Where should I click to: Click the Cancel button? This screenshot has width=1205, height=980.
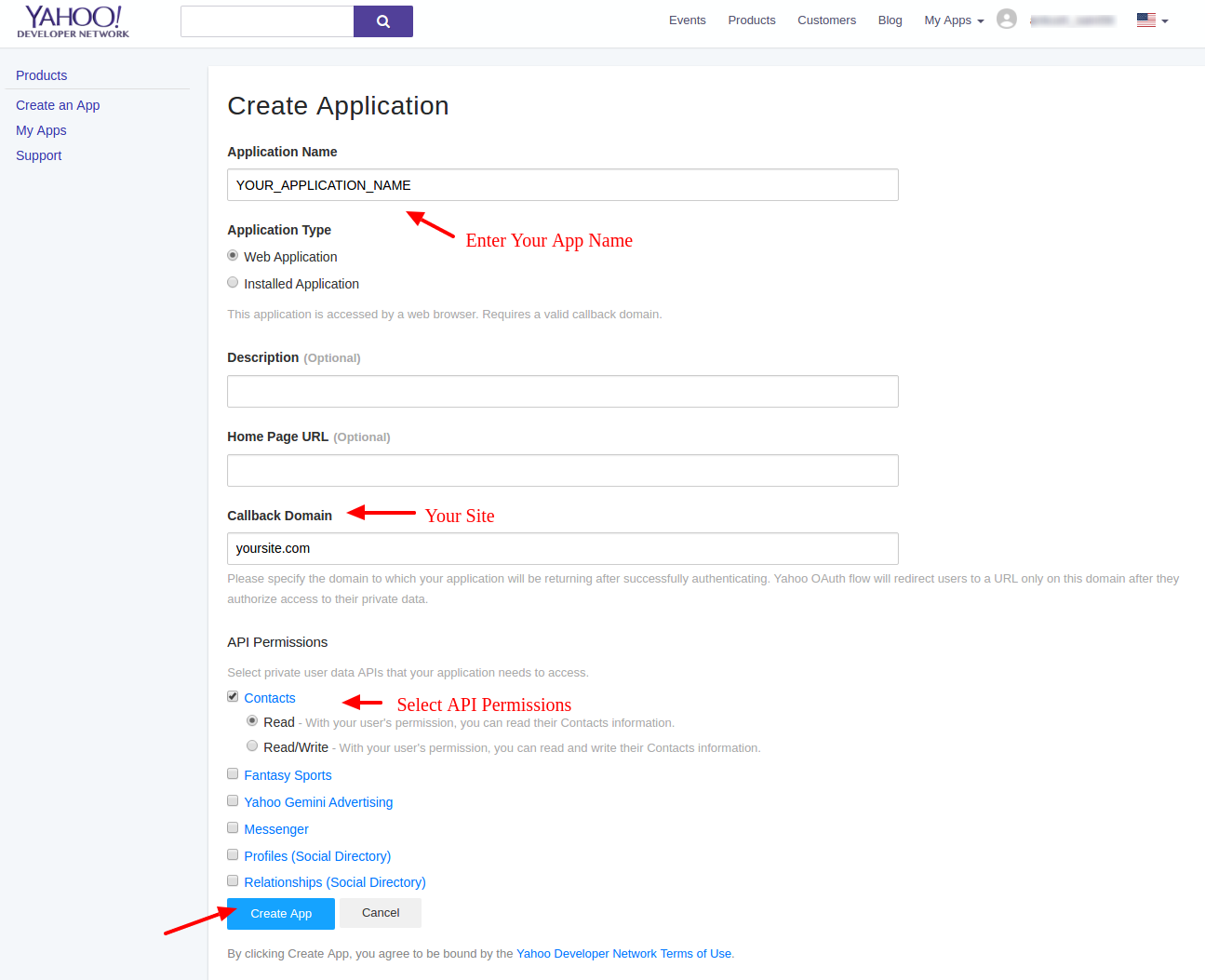381,913
